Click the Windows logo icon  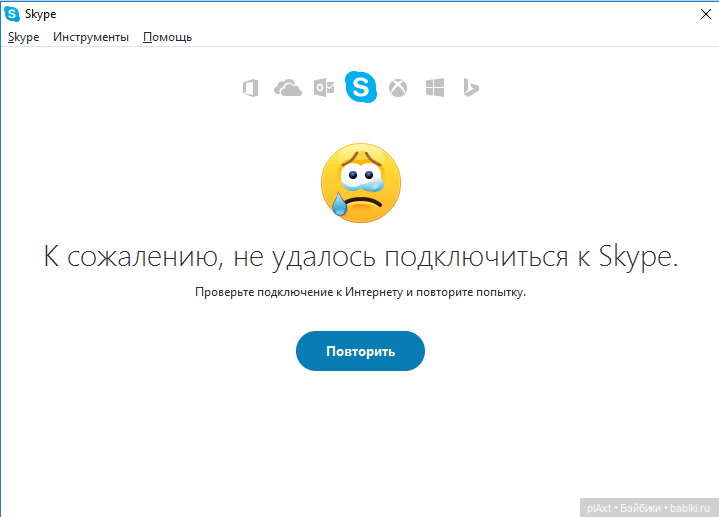tap(434, 88)
